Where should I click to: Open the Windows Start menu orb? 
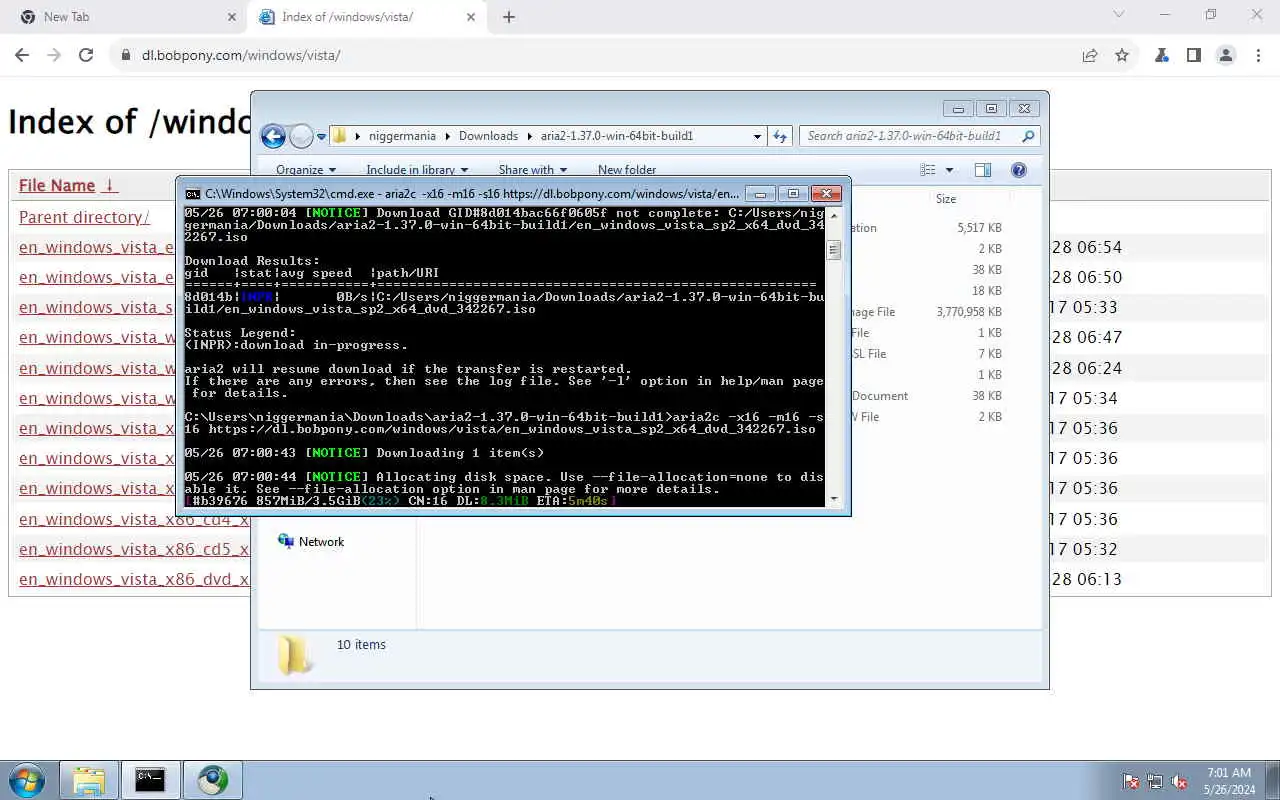point(27,780)
